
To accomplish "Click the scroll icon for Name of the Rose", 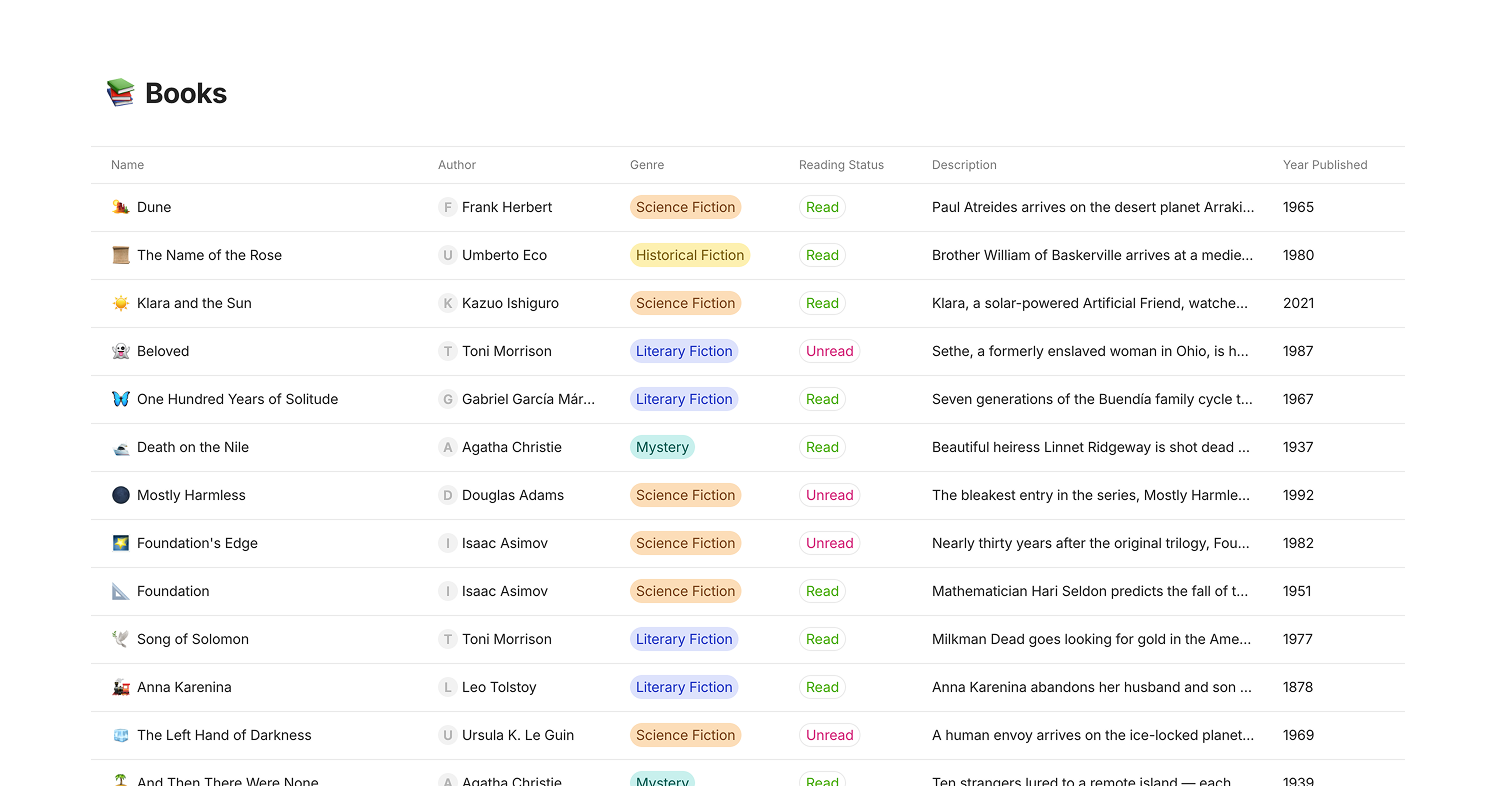I will click(x=121, y=255).
